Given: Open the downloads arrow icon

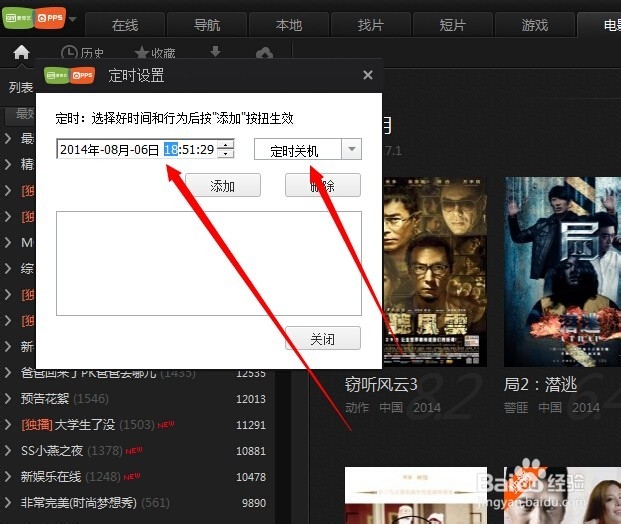Looking at the screenshot, I should (215, 51).
